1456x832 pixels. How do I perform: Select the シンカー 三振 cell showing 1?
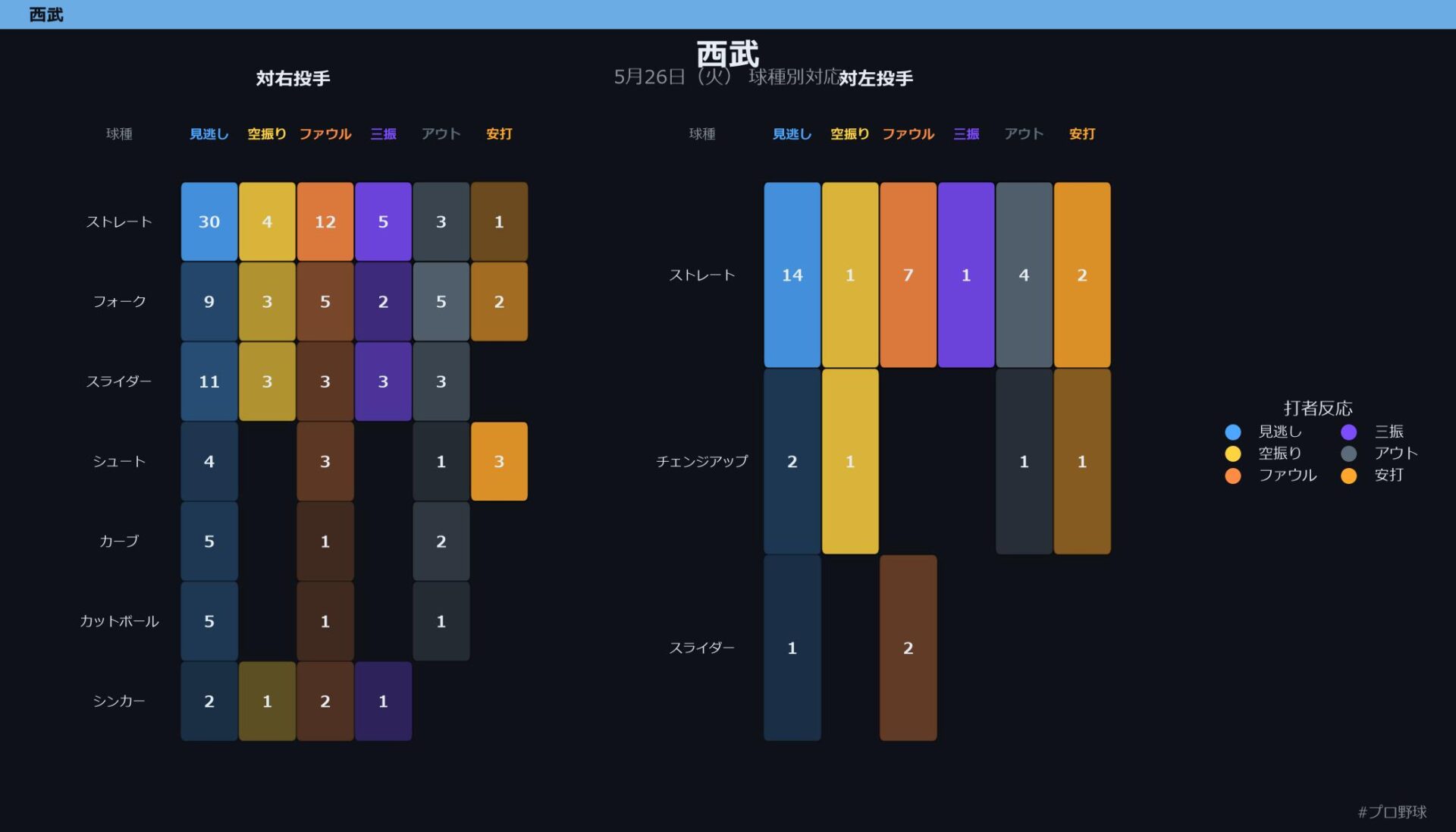[383, 701]
